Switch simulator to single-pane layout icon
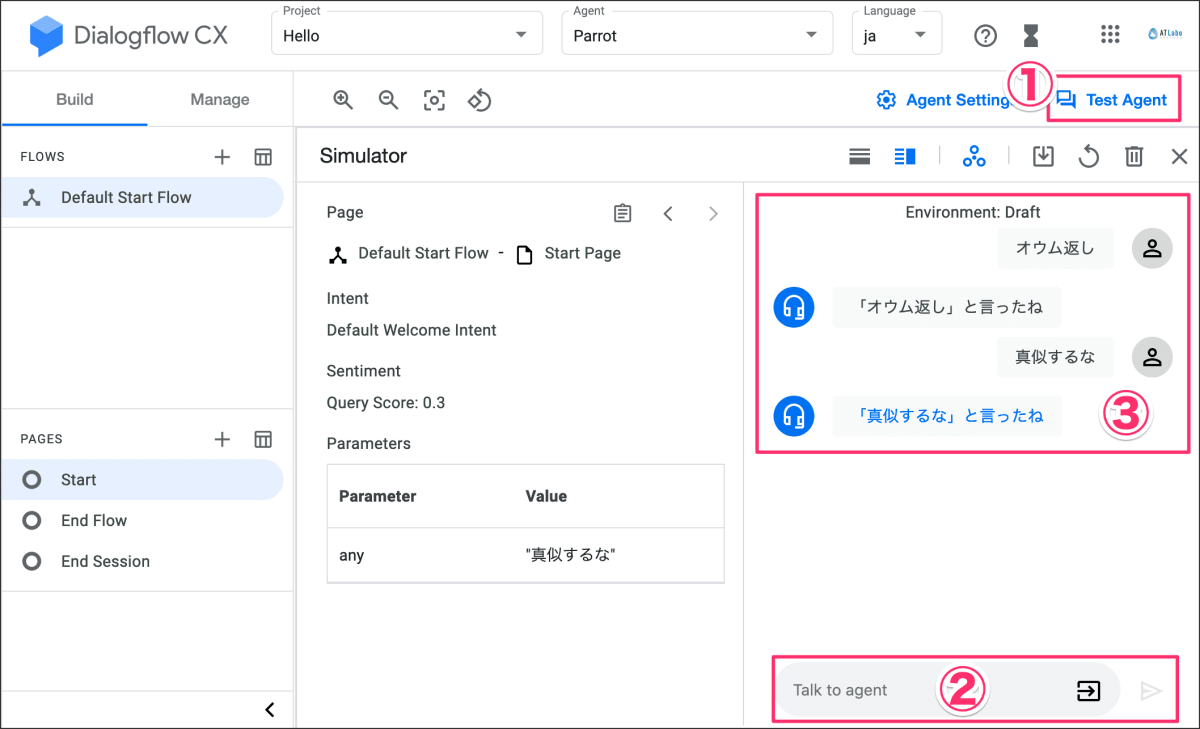Image resolution: width=1200 pixels, height=729 pixels. click(x=859, y=156)
